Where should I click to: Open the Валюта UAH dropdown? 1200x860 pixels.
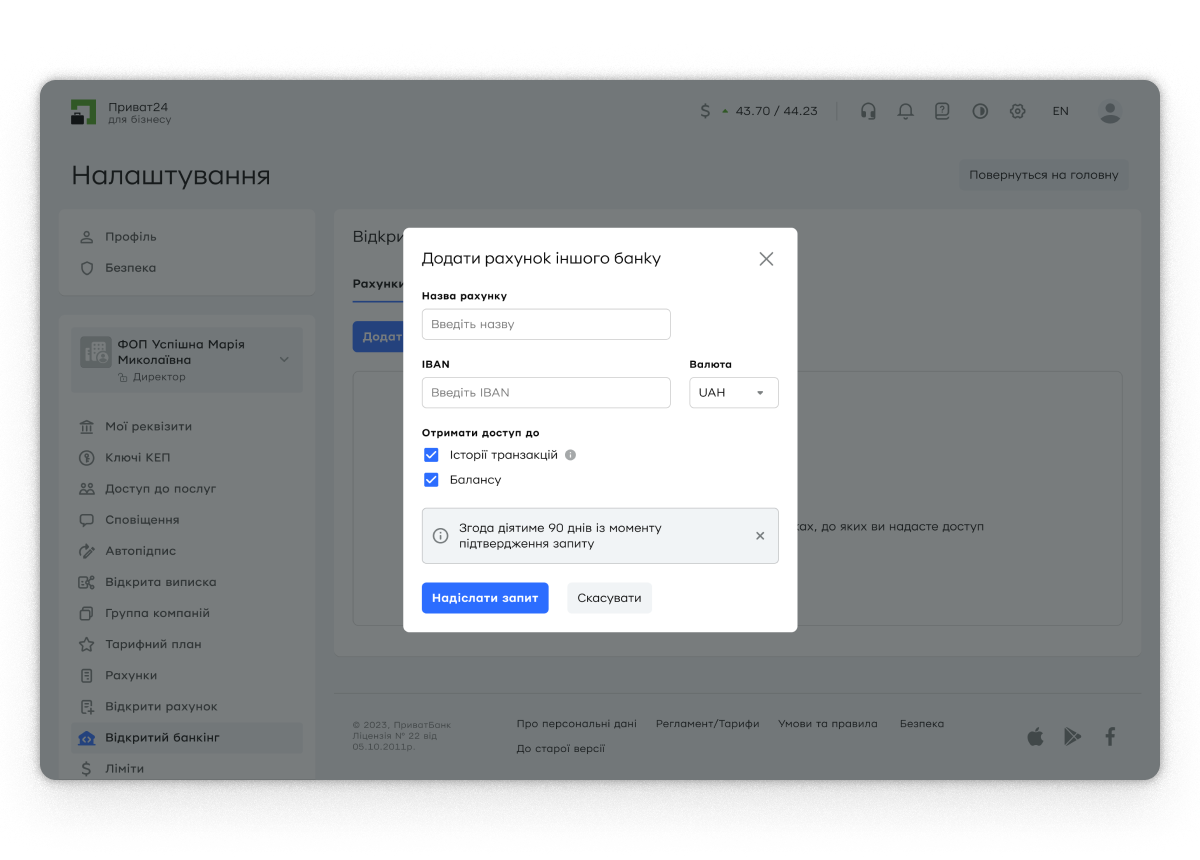tap(734, 393)
